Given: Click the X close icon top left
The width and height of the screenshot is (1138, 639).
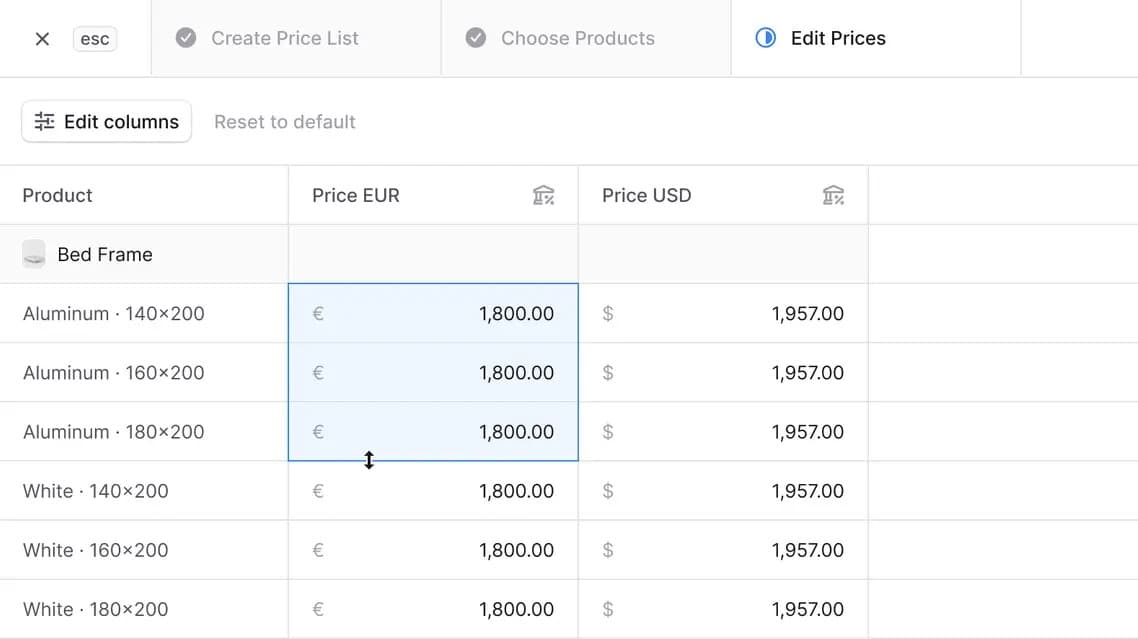Looking at the screenshot, I should [41, 38].
